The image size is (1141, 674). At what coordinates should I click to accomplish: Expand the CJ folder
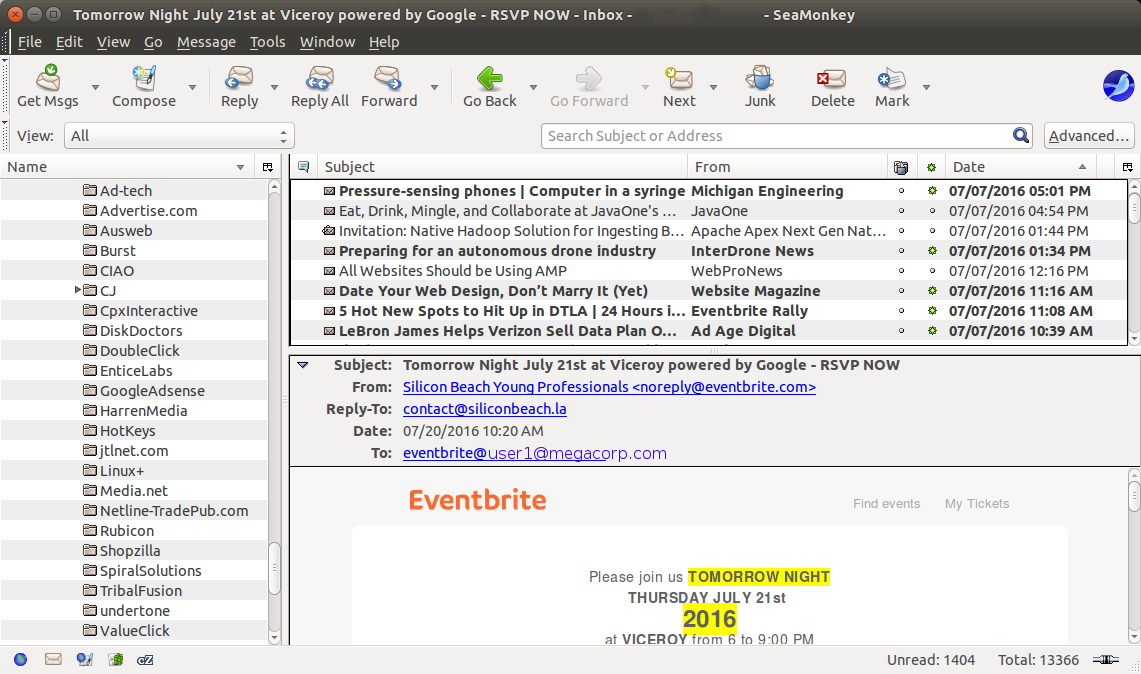[x=78, y=291]
